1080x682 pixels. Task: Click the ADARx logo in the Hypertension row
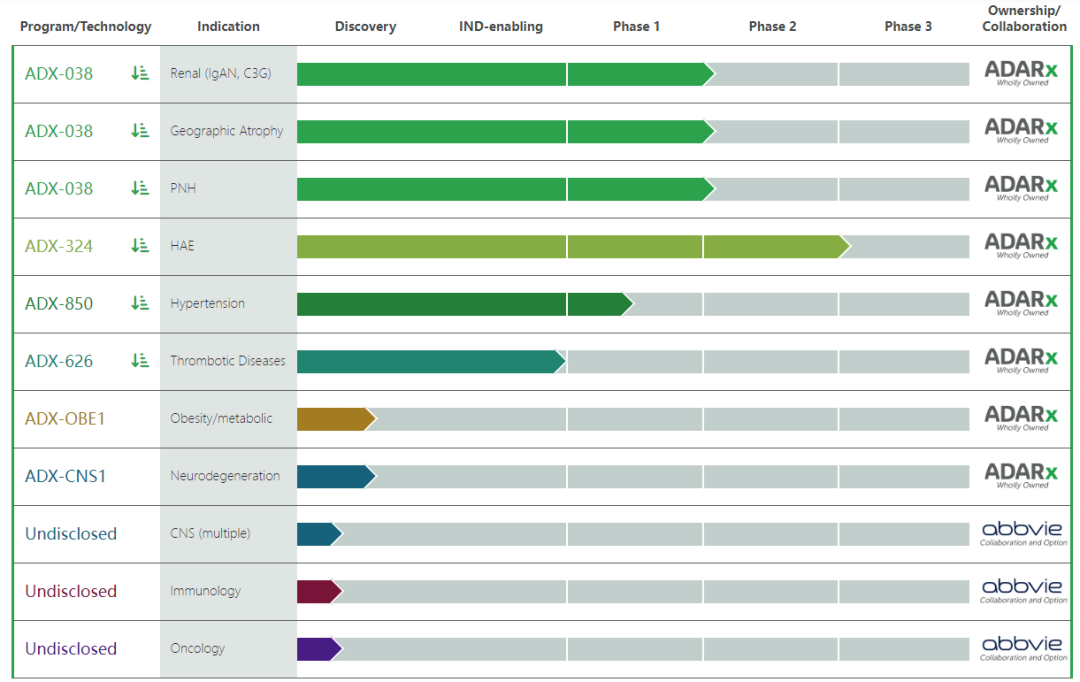1021,301
